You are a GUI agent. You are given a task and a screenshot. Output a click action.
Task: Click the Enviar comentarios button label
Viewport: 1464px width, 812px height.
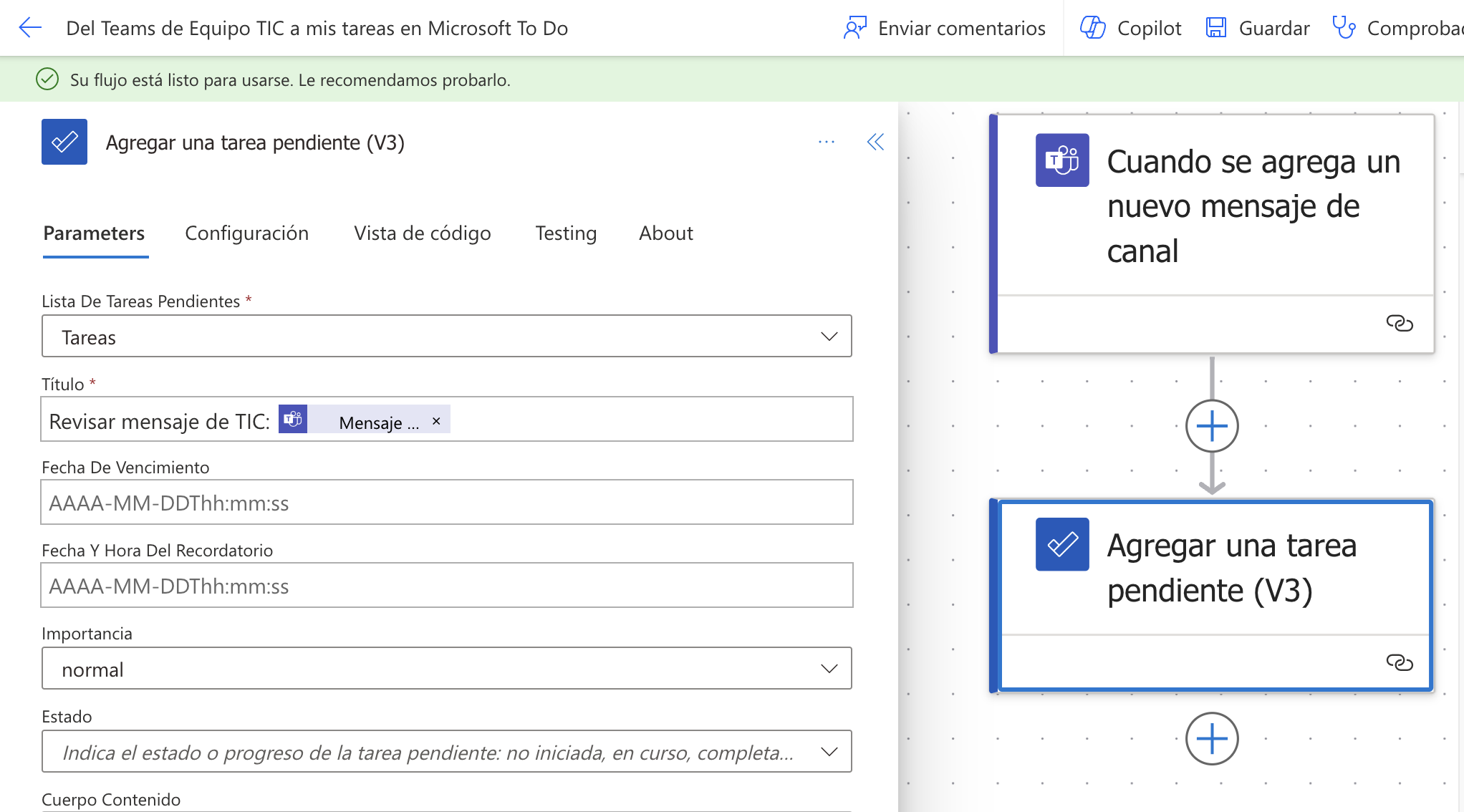[x=962, y=28]
